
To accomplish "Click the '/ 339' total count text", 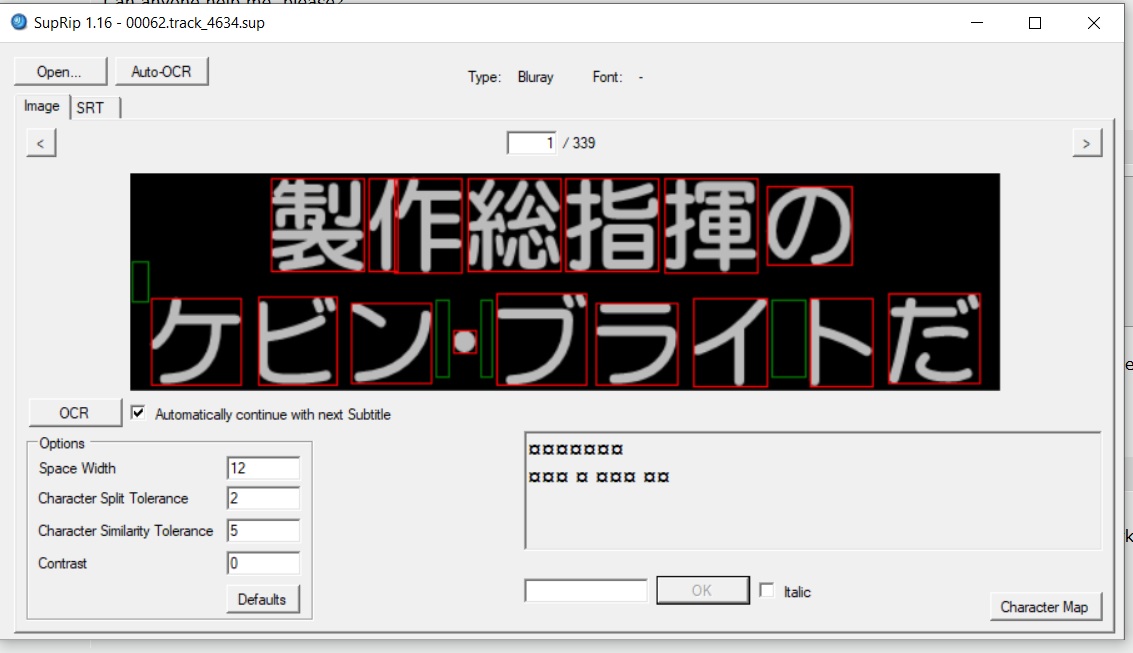I will [580, 143].
